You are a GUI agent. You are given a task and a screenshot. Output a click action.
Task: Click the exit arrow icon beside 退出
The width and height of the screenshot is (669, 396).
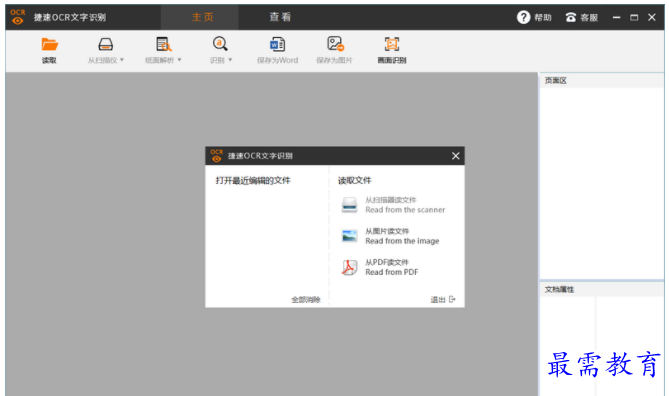[x=452, y=300]
